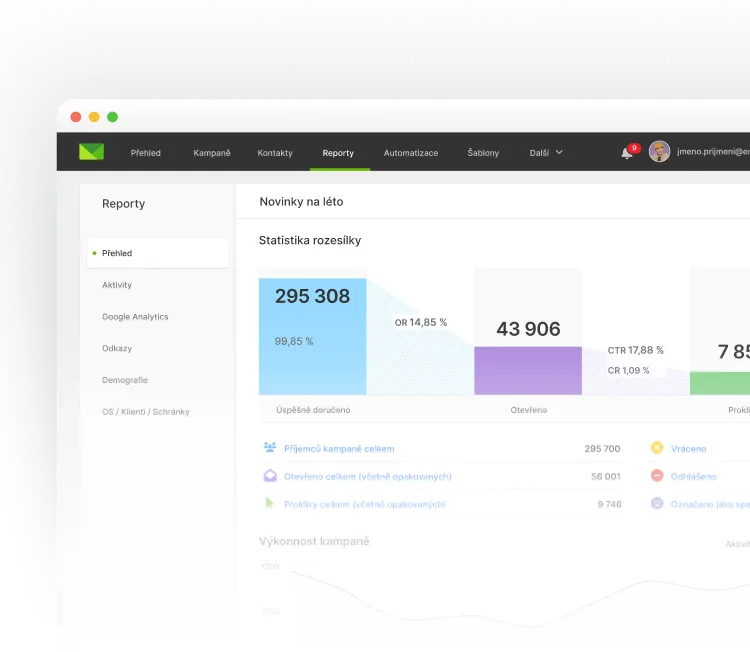Click the opened envelope icon
750x652 pixels.
[270, 476]
